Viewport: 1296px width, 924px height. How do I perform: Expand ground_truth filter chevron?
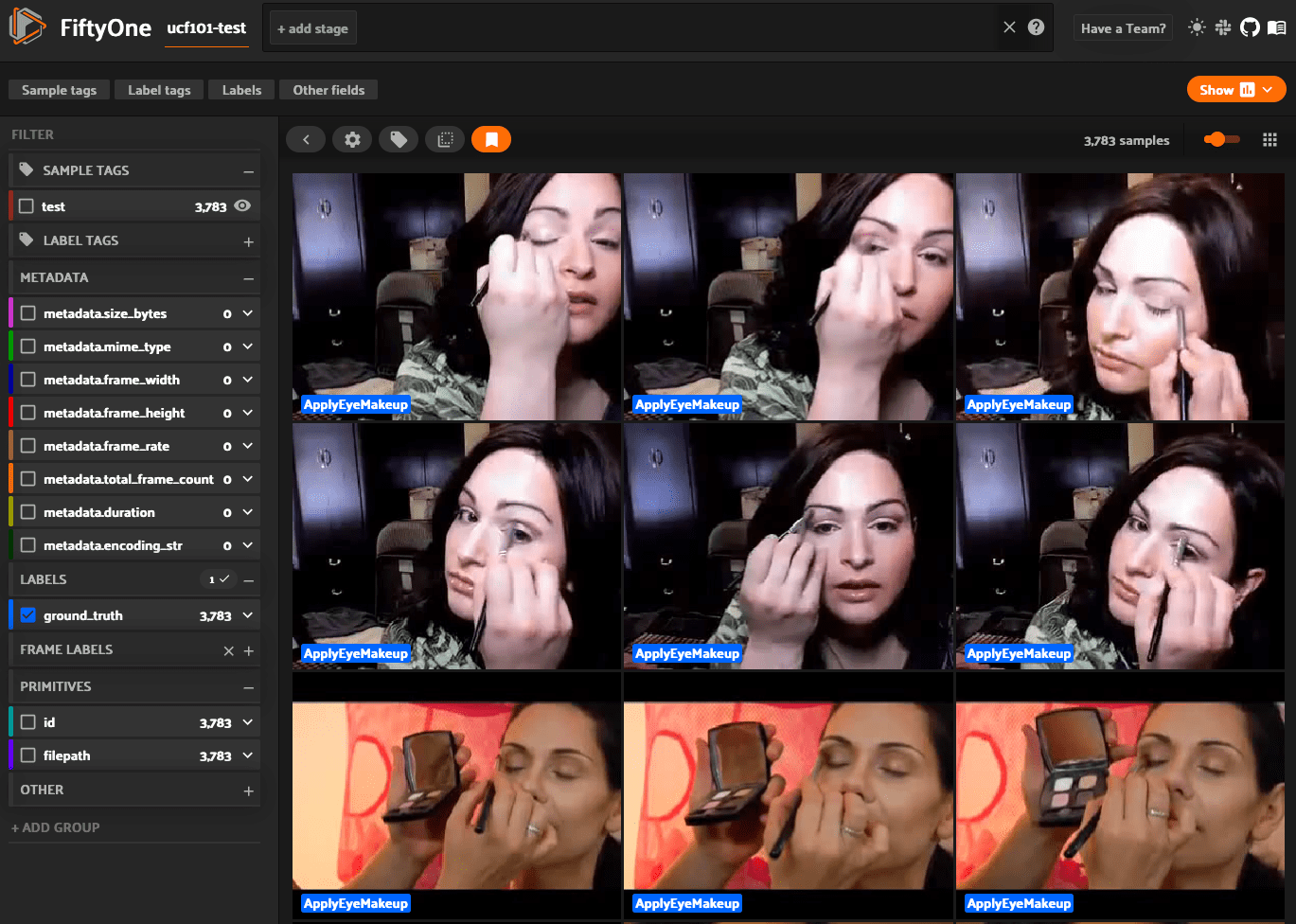[x=248, y=615]
